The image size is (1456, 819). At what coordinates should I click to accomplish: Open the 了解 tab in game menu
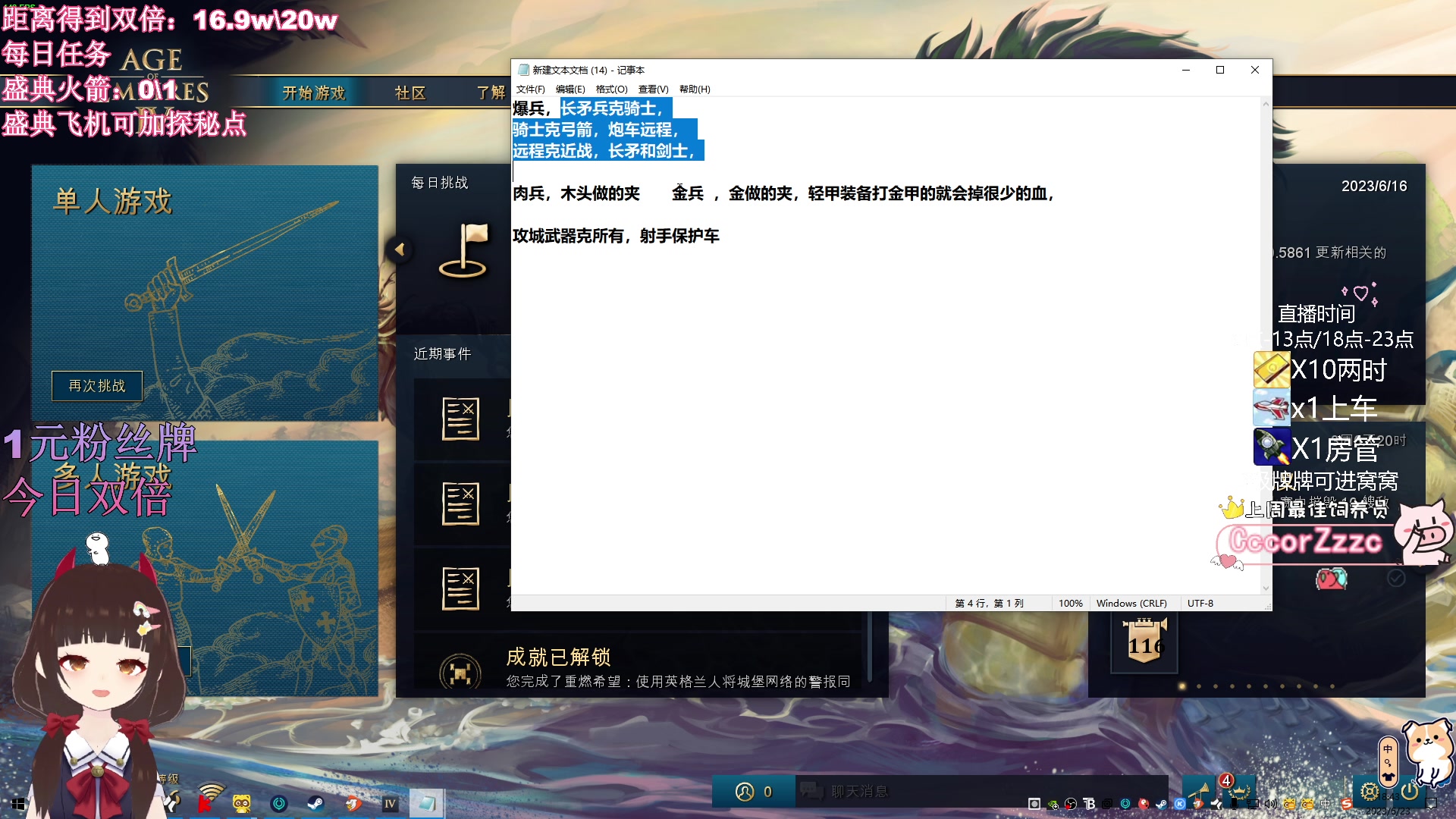(x=491, y=93)
